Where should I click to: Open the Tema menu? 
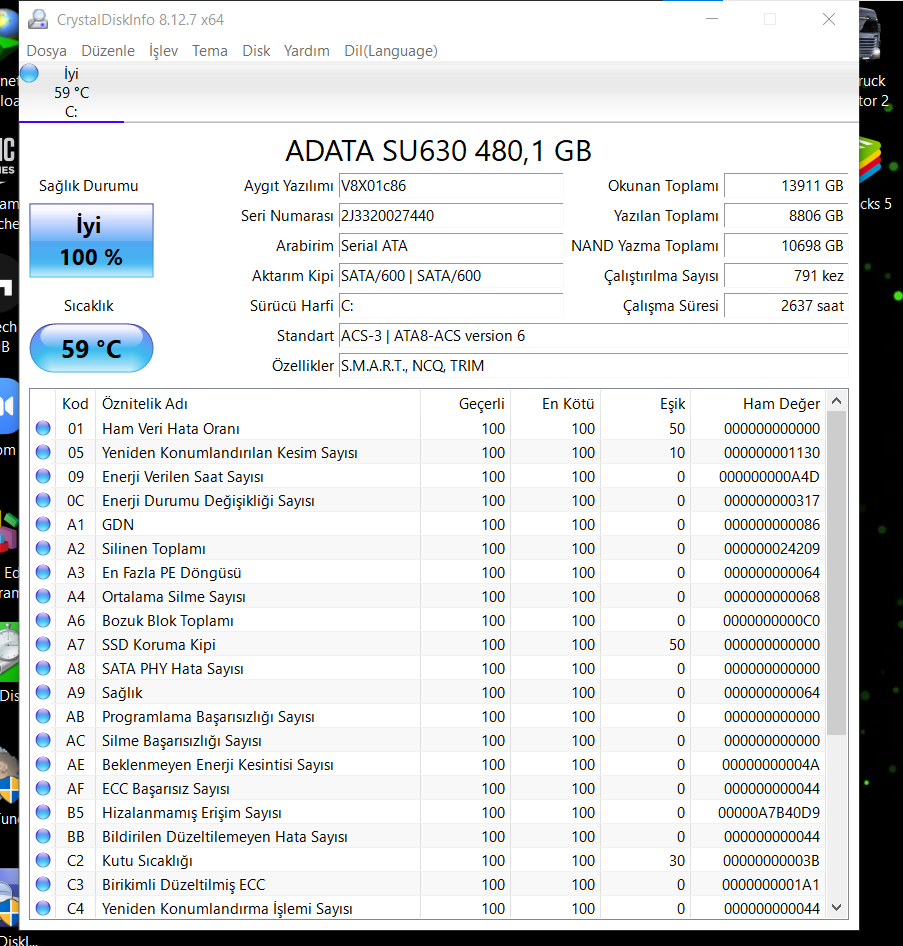(210, 51)
